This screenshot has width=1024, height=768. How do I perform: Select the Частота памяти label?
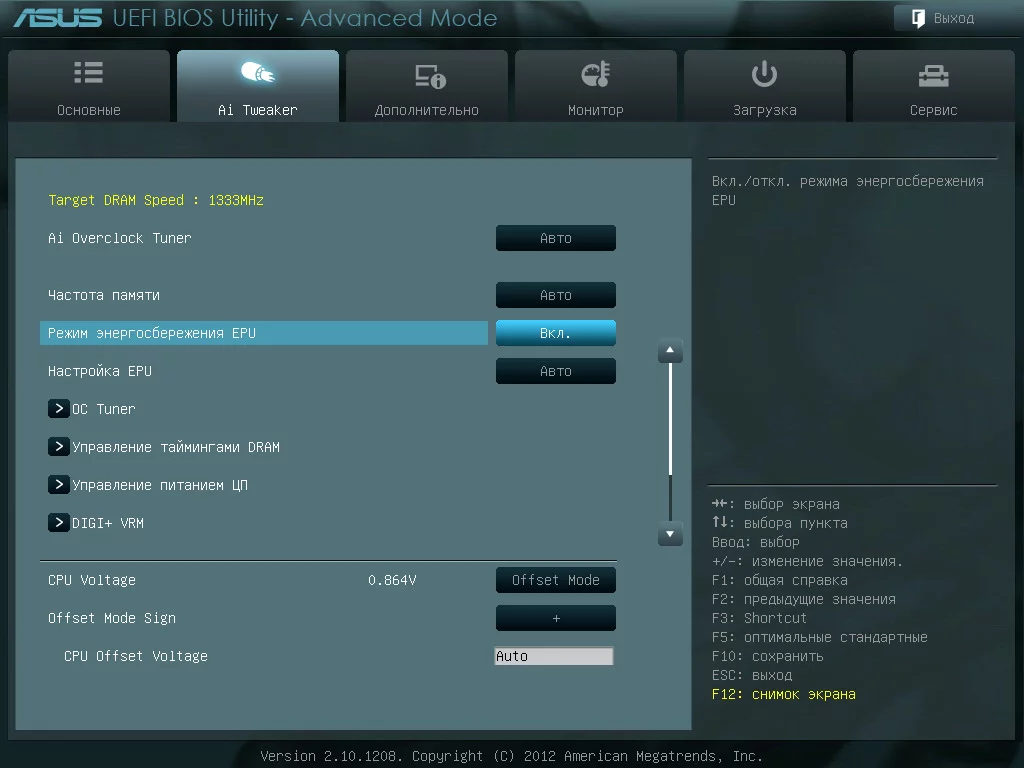tap(104, 295)
